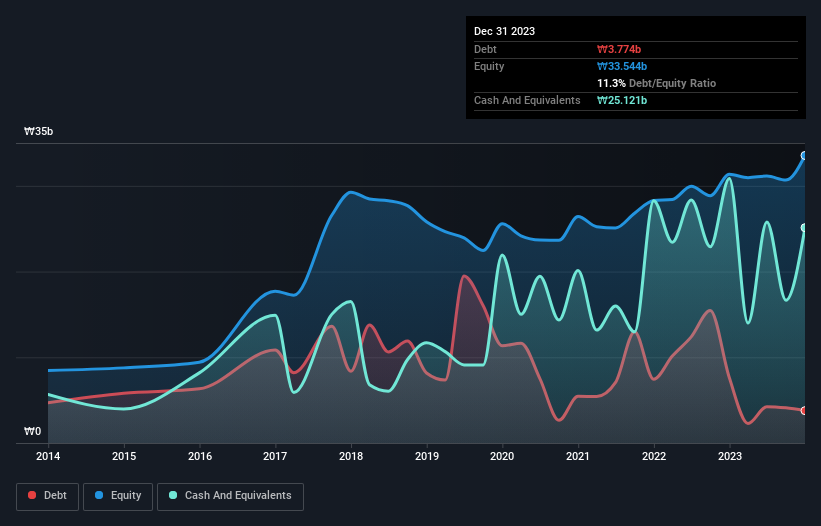Click the ₩3.774b debt value
The height and width of the screenshot is (526, 821).
619,49
